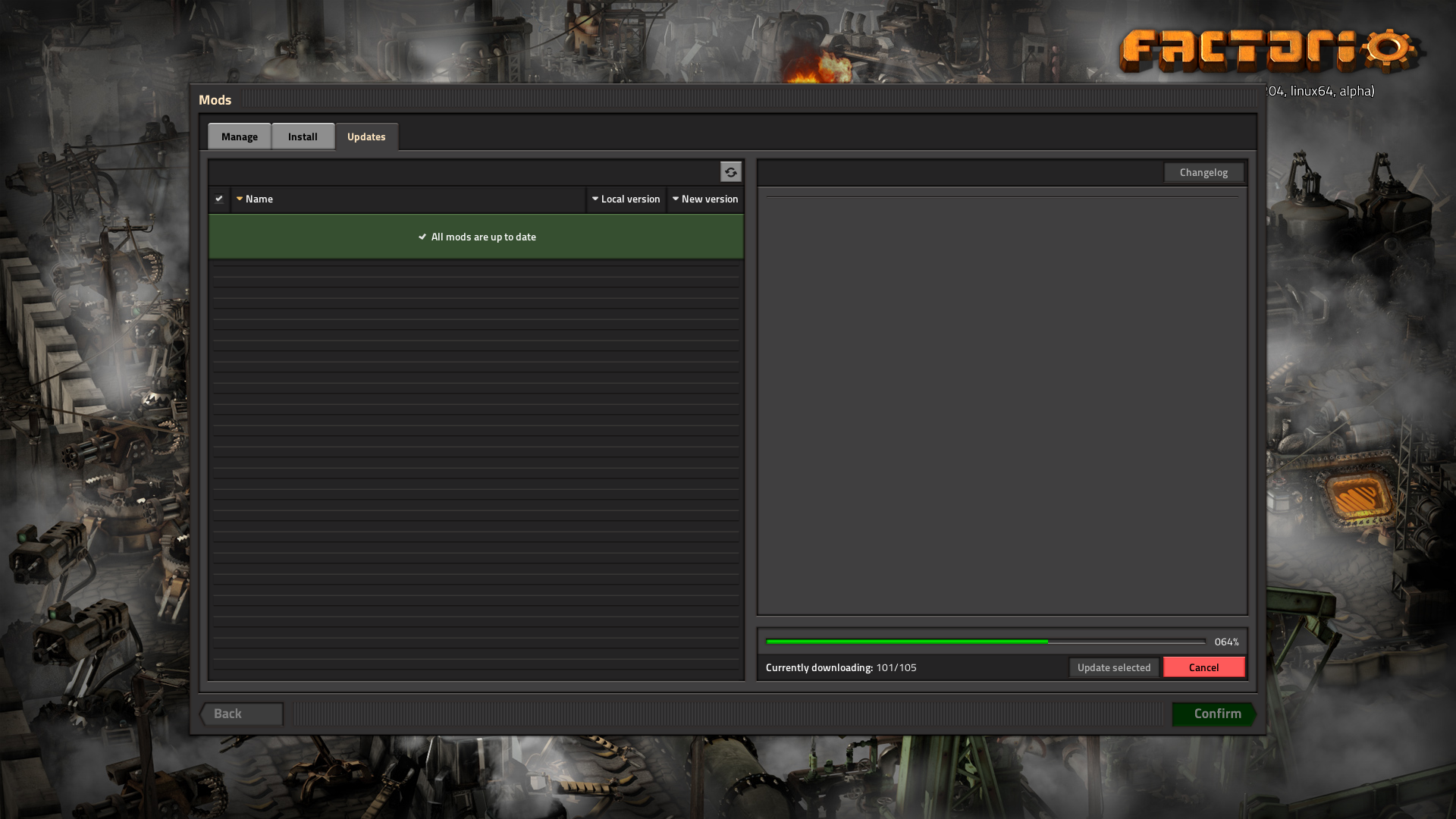This screenshot has width=1456, height=819.
Task: Toggle the select-all mods checkbox
Action: [x=219, y=199]
